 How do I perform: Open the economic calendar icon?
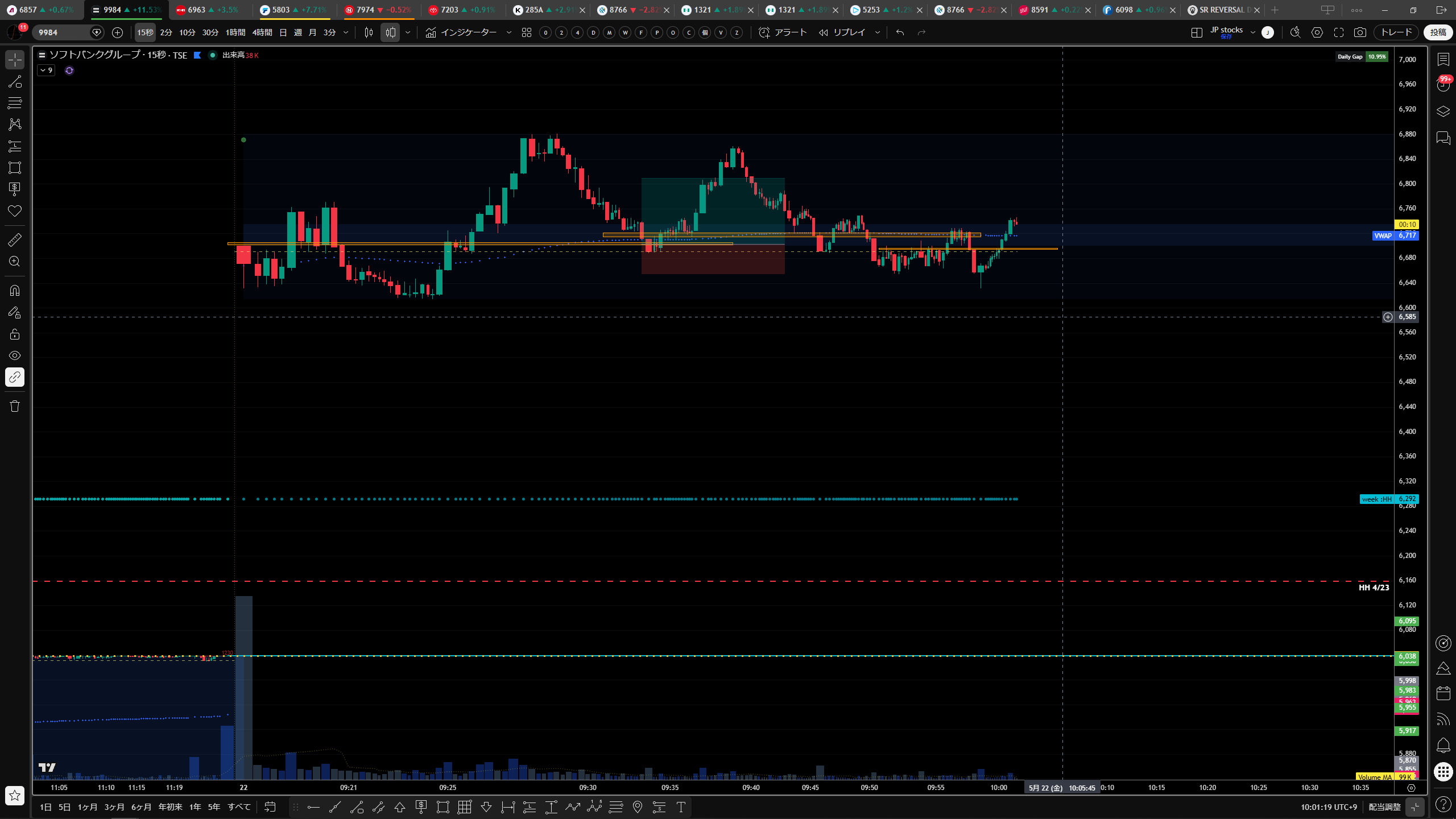1443,693
